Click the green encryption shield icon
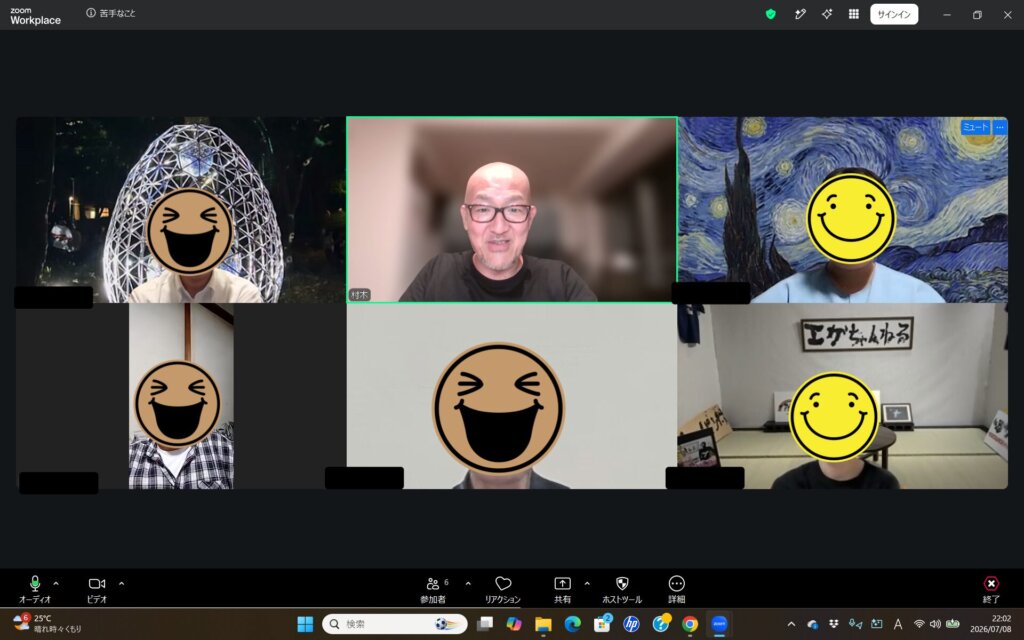 pyautogui.click(x=771, y=14)
